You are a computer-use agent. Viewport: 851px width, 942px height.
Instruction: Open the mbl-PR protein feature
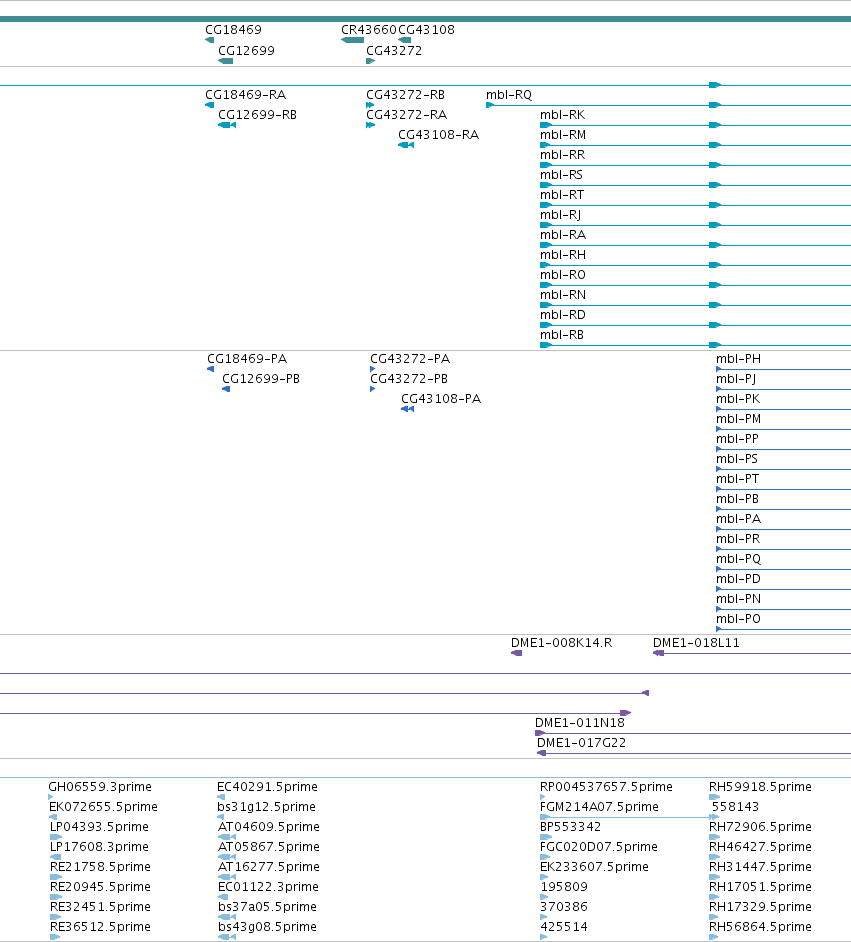737,539
